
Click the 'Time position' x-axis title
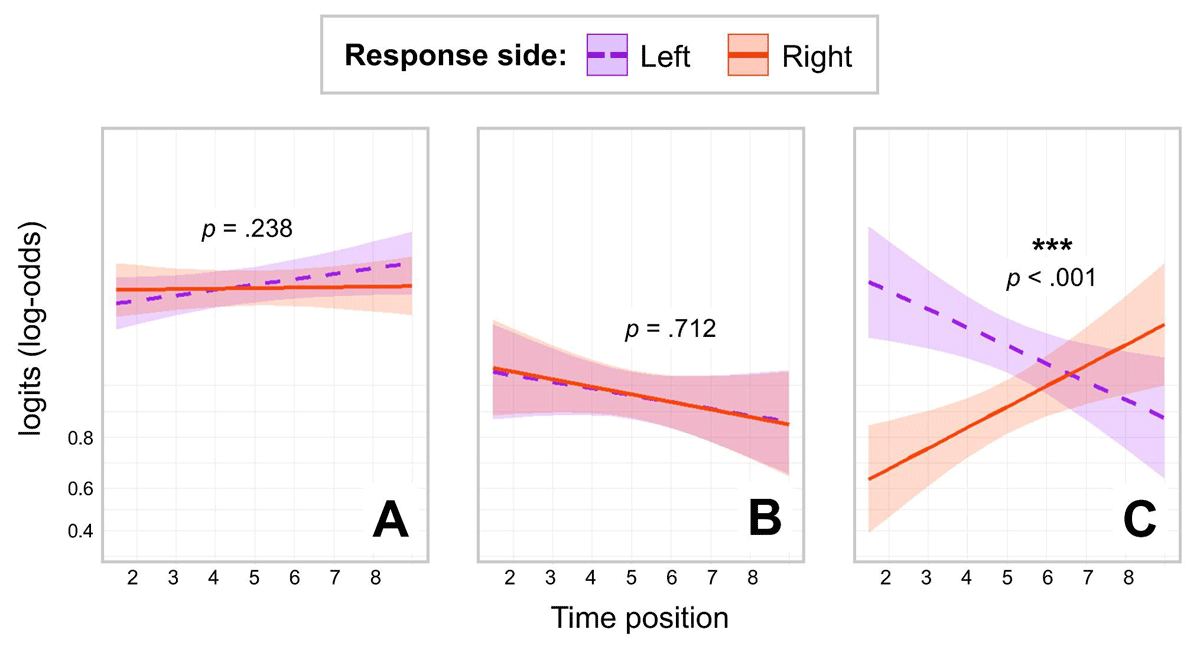click(640, 618)
